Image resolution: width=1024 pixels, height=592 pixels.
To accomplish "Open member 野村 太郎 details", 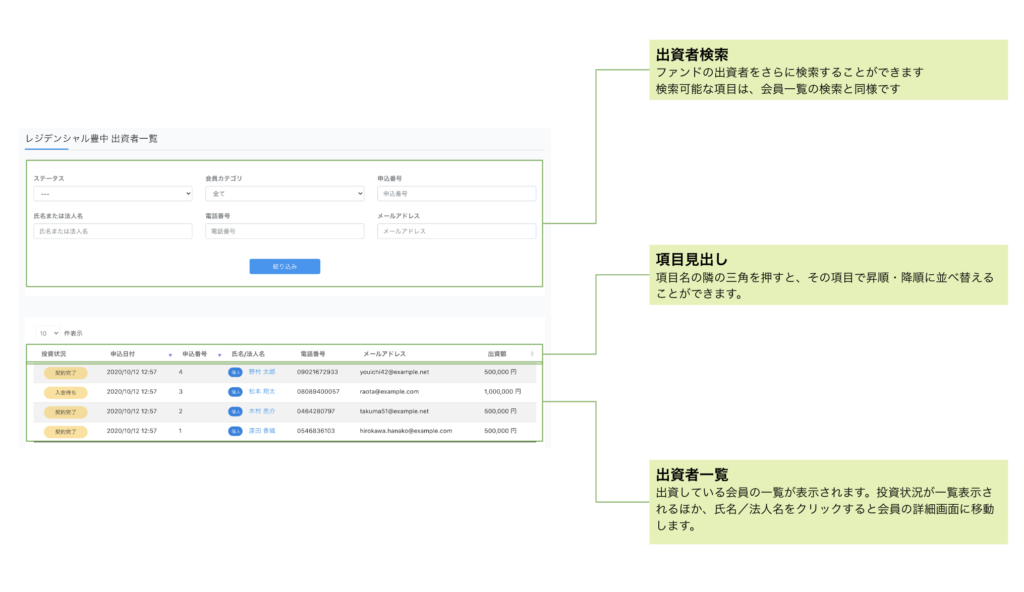I will [262, 372].
